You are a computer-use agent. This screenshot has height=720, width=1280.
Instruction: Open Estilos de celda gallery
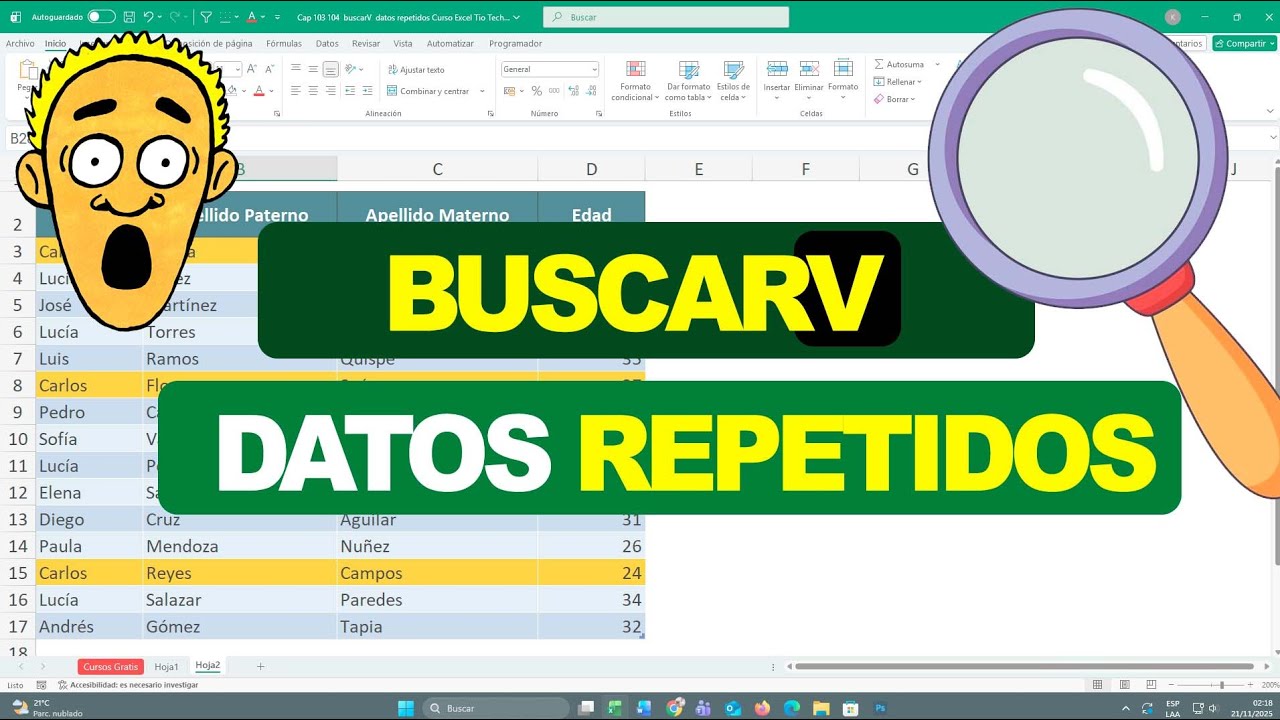click(x=733, y=80)
